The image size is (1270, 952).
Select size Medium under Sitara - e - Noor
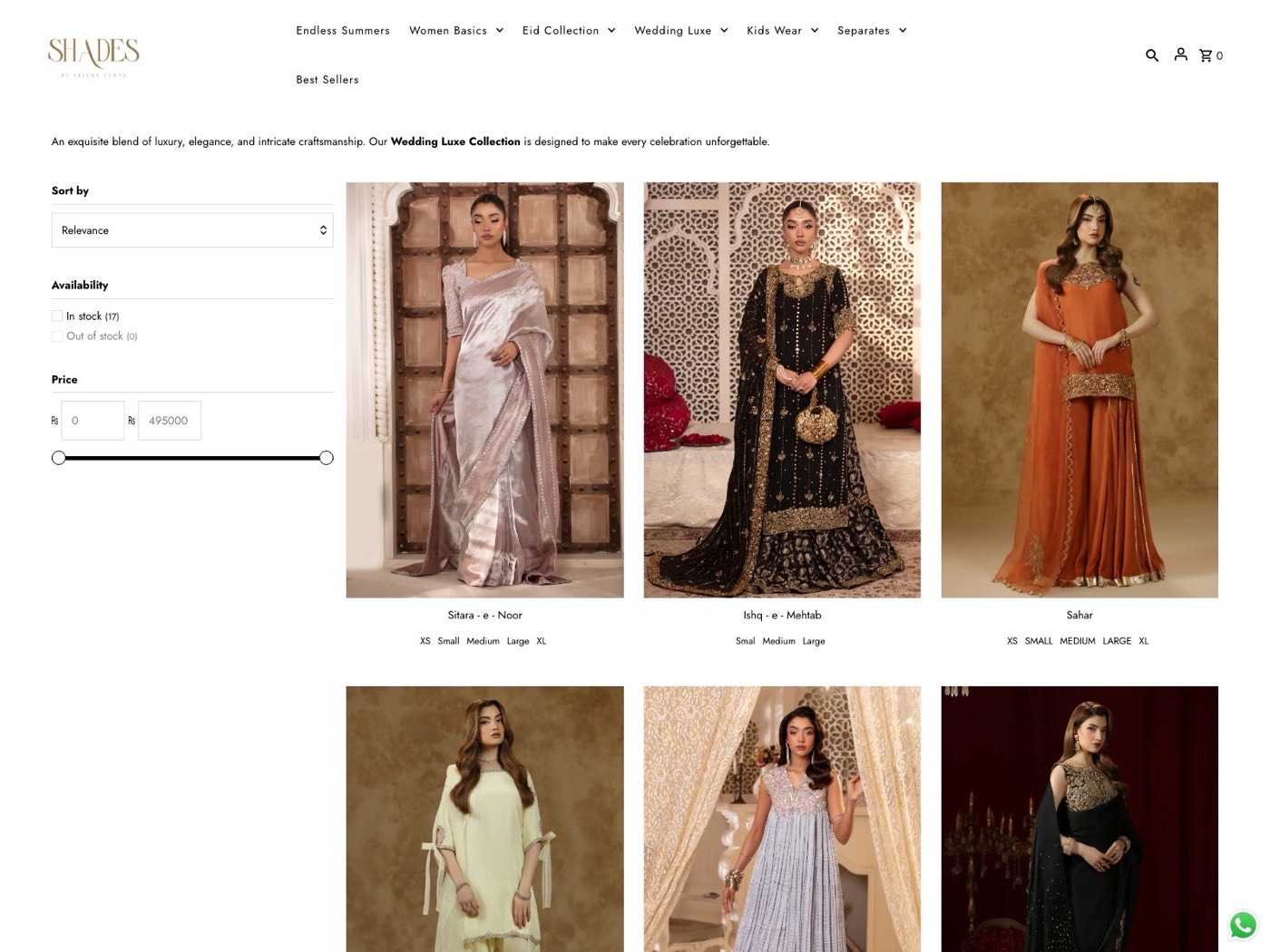tap(483, 641)
